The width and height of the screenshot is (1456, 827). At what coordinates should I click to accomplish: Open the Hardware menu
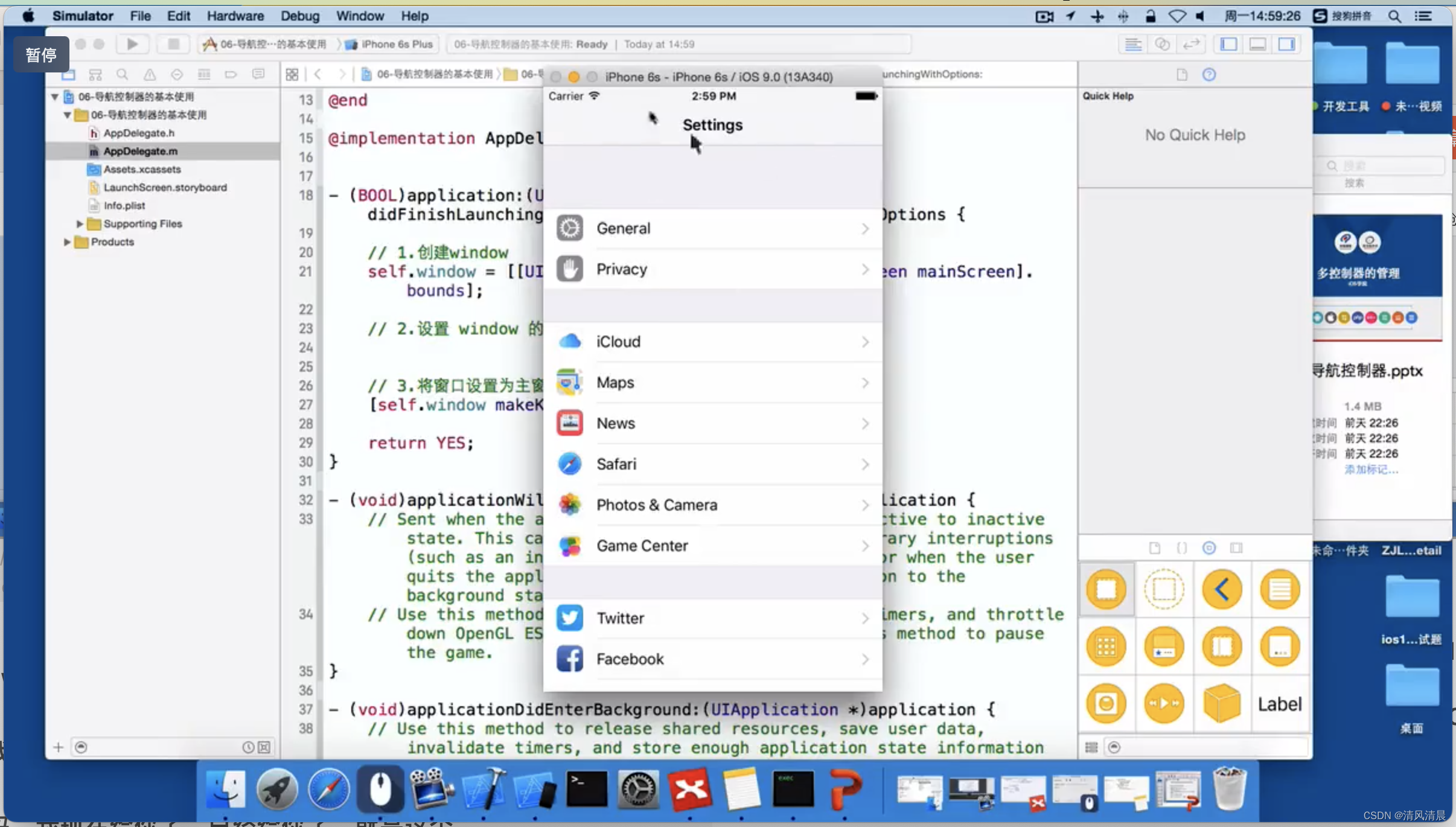235,16
